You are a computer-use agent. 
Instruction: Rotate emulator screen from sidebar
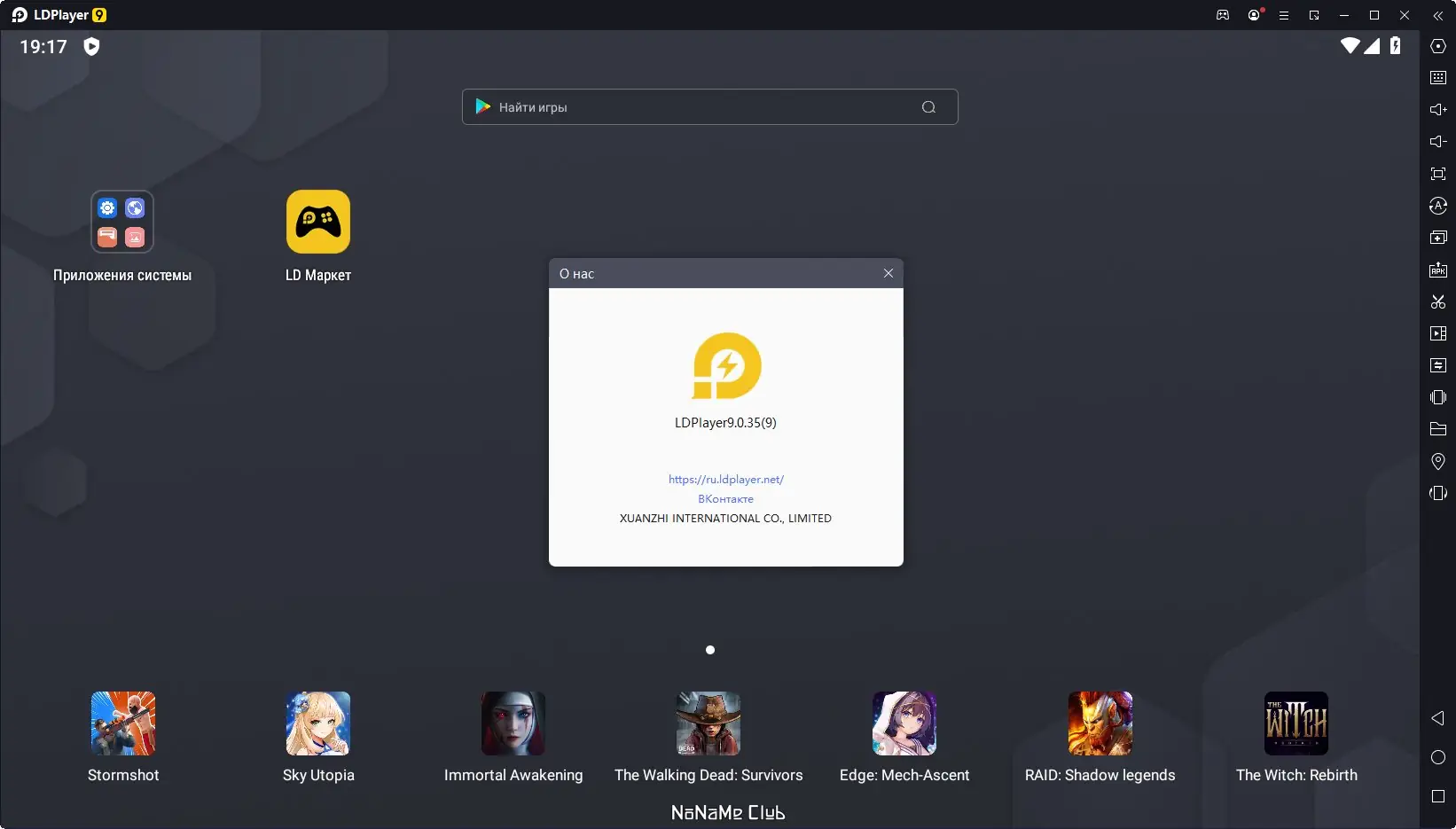(x=1438, y=493)
